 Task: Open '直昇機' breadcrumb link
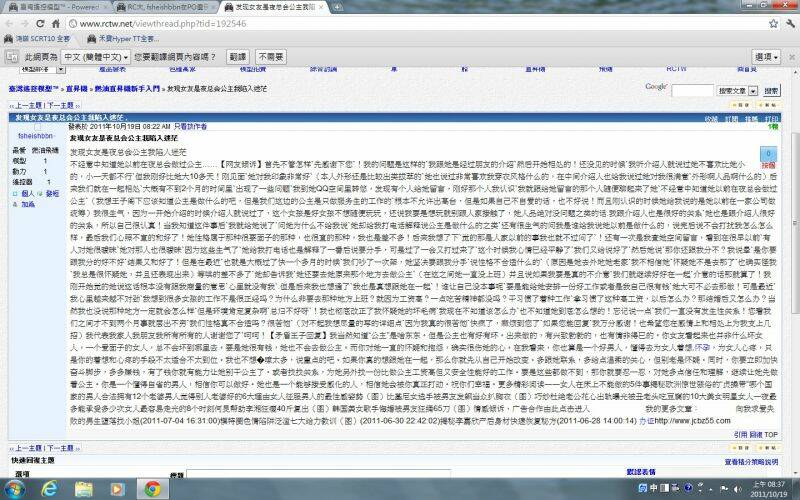coord(77,89)
